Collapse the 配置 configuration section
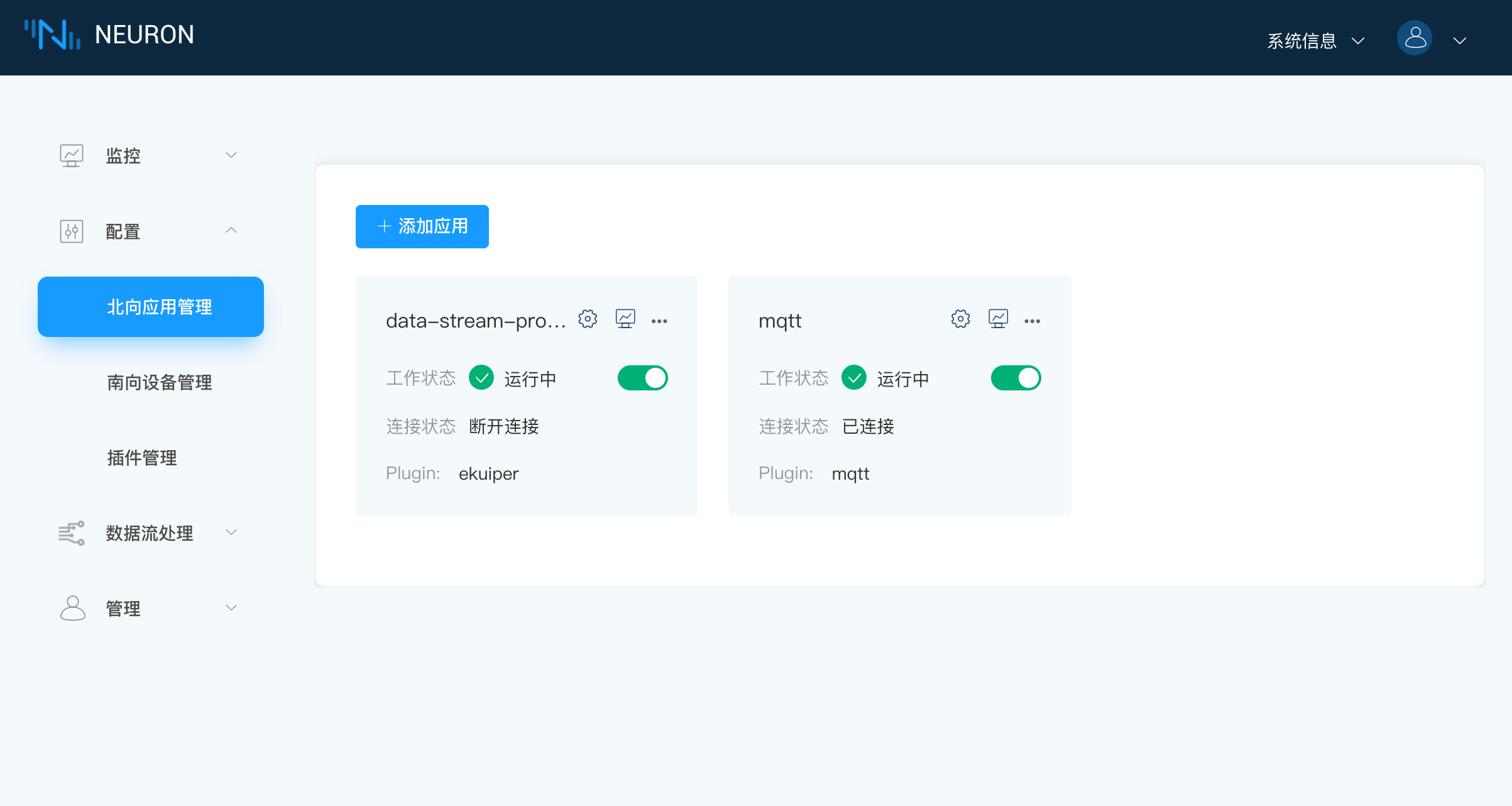Image resolution: width=1512 pixels, height=806 pixels. point(231,230)
